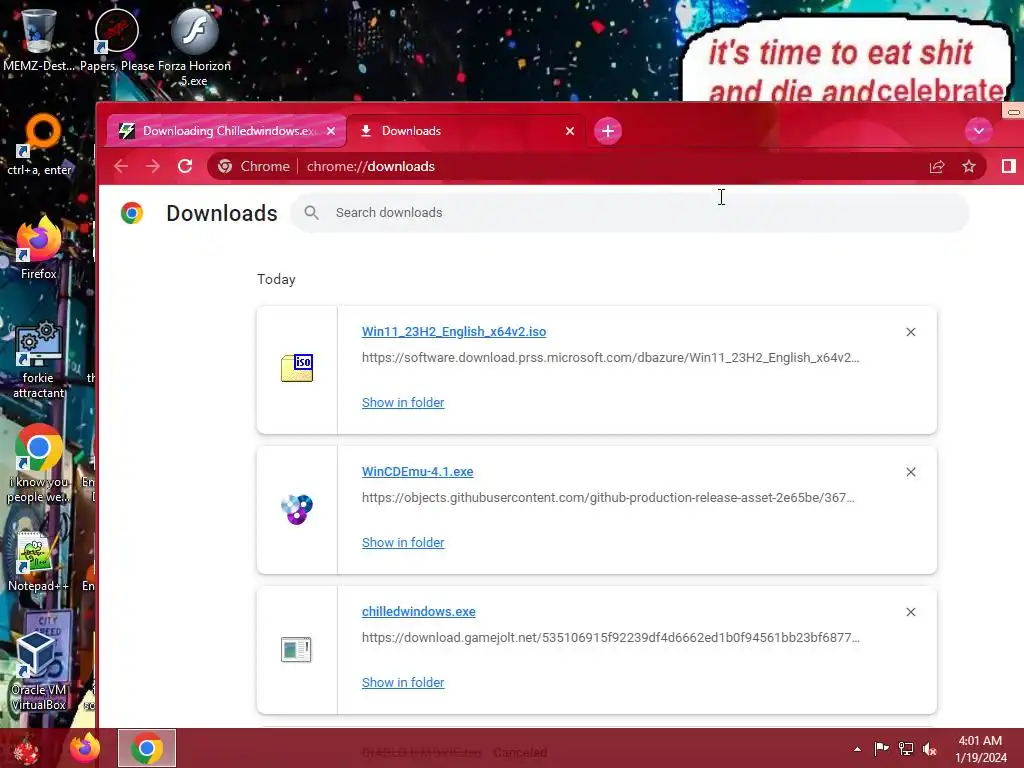Image resolution: width=1024 pixels, height=768 pixels.
Task: Reload the downloads page
Action: (185, 166)
